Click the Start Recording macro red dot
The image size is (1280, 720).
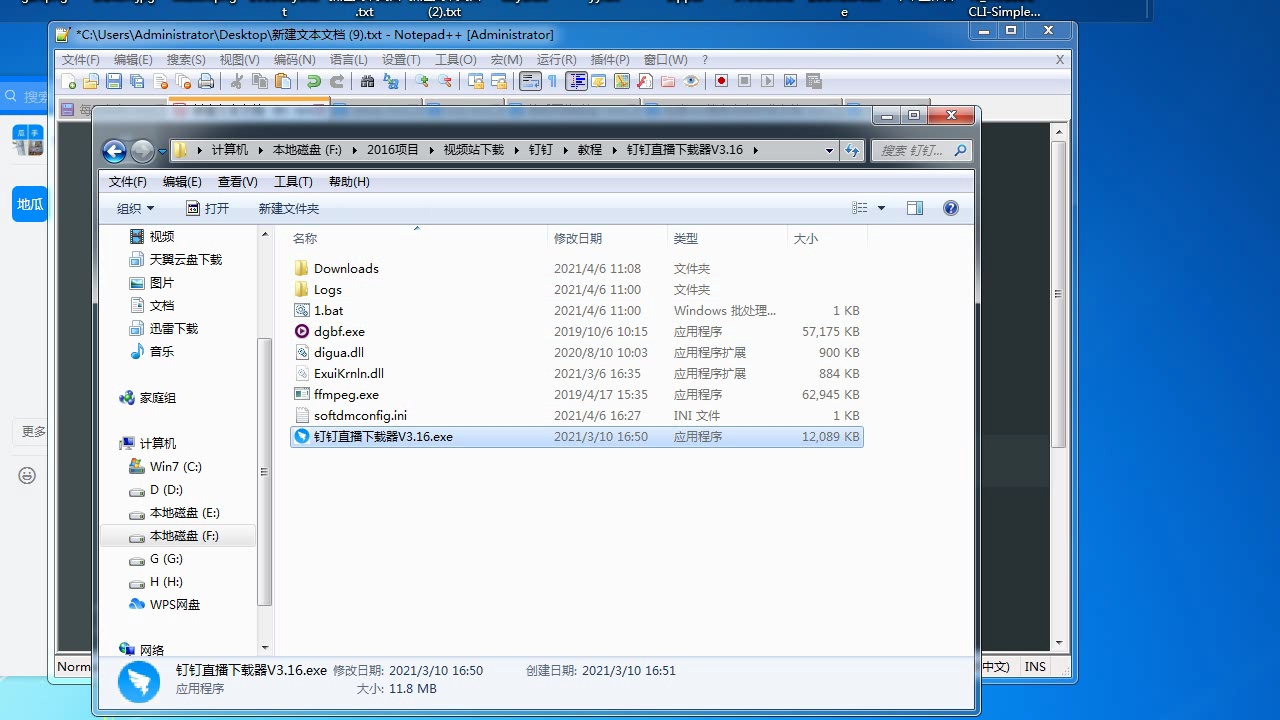click(722, 81)
